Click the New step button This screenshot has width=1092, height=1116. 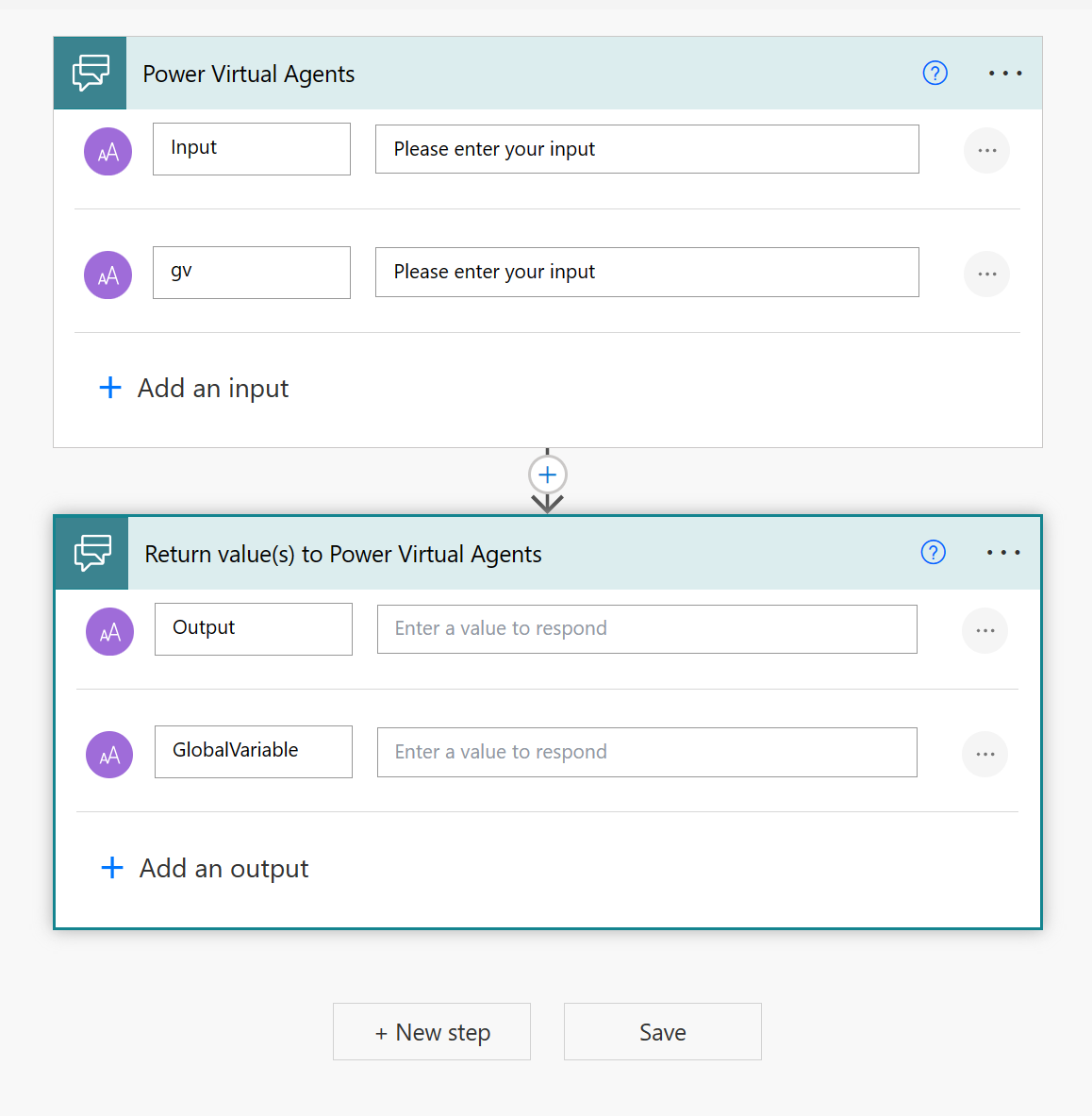(432, 1032)
